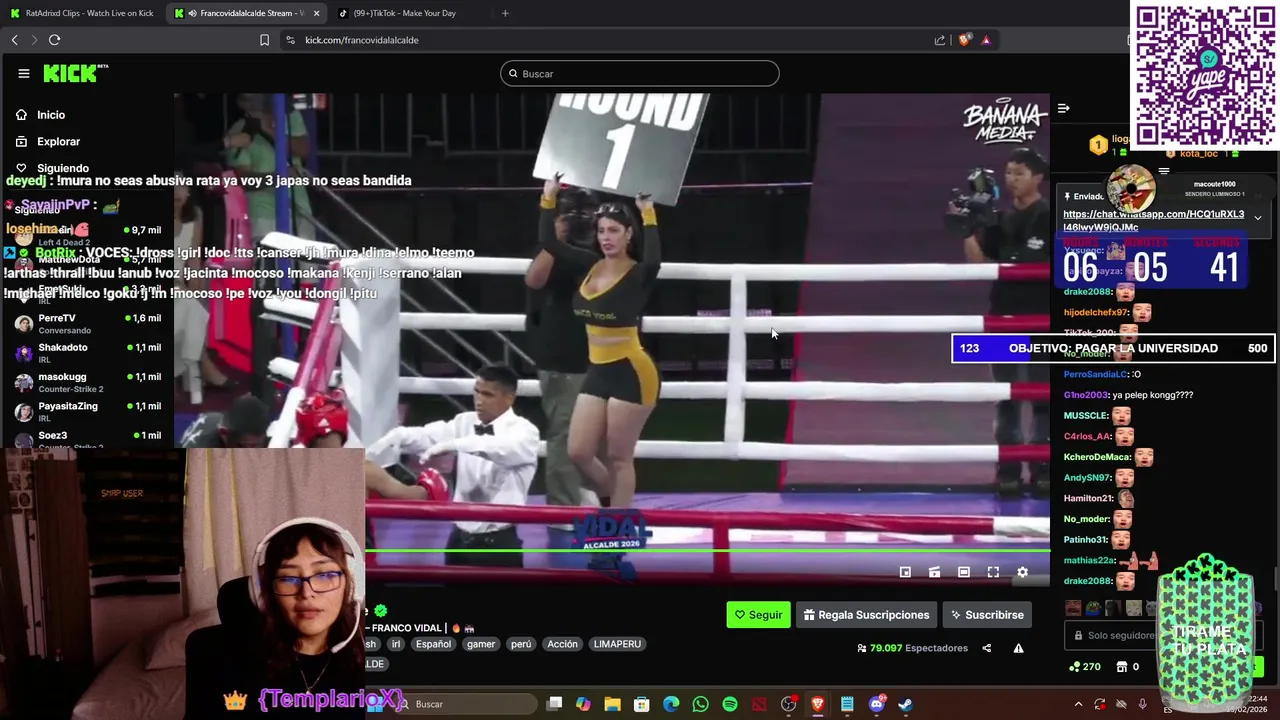The image size is (1280, 720).
Task: Open the Kick hamburger menu
Action: pos(23,73)
